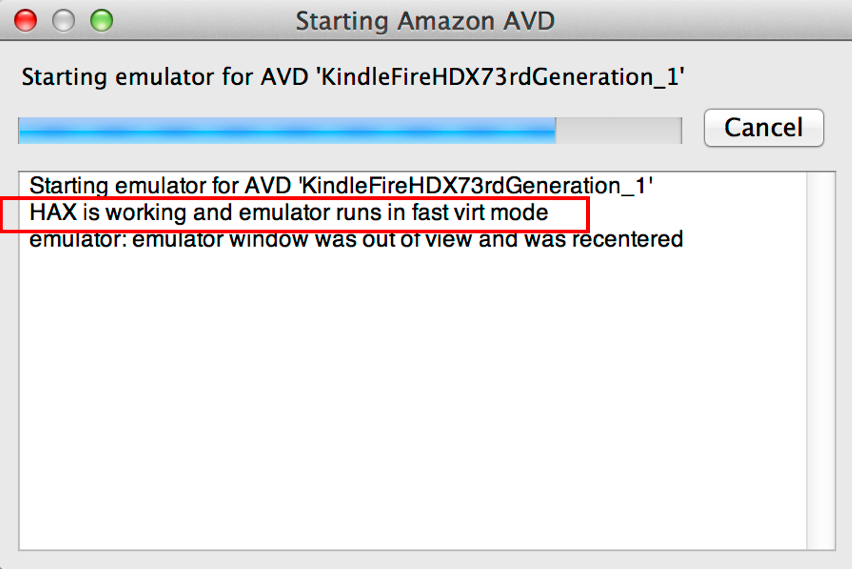Close the Starting Amazon AVD window

pos(25,20)
